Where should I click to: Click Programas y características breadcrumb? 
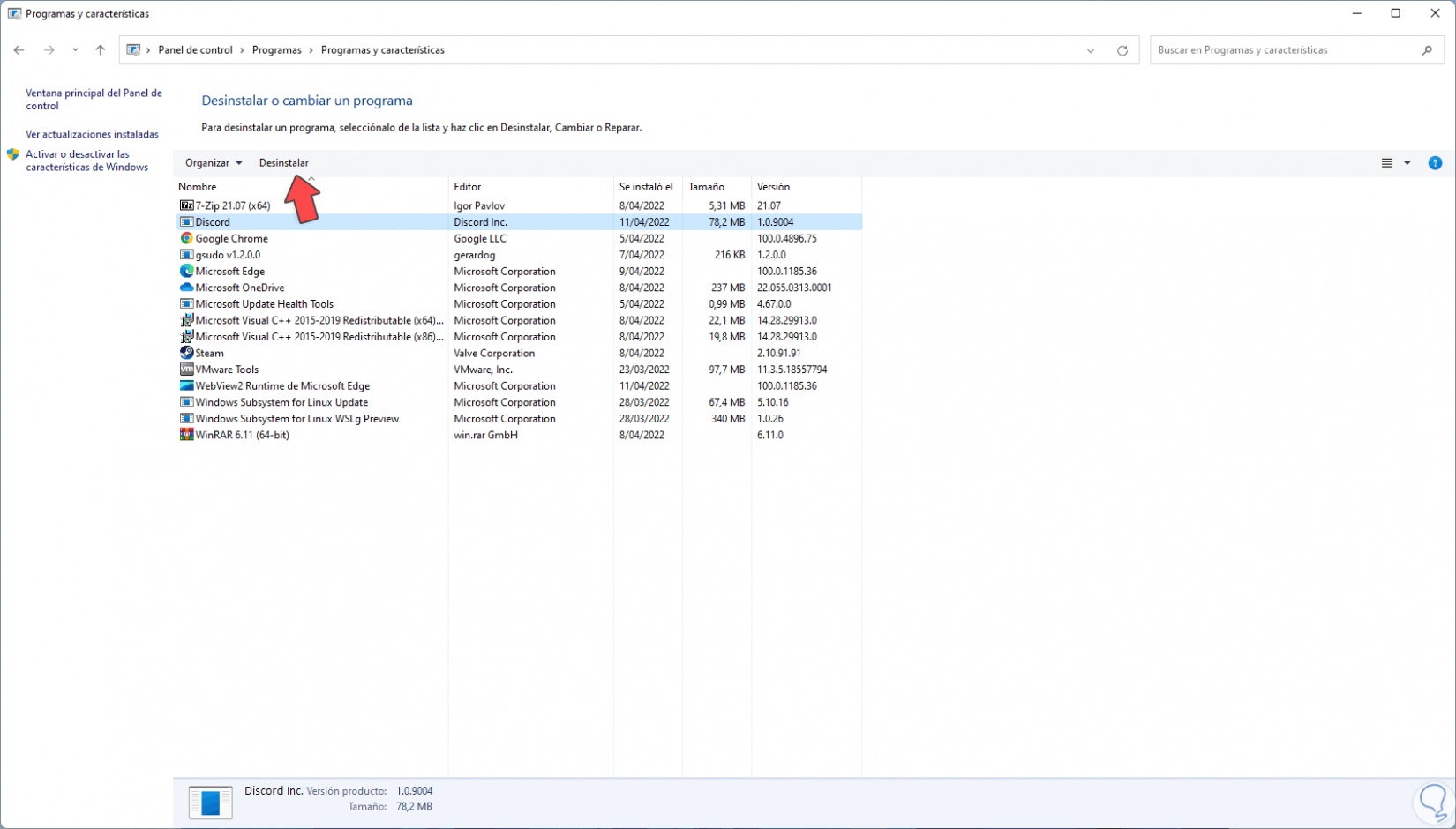coord(383,50)
